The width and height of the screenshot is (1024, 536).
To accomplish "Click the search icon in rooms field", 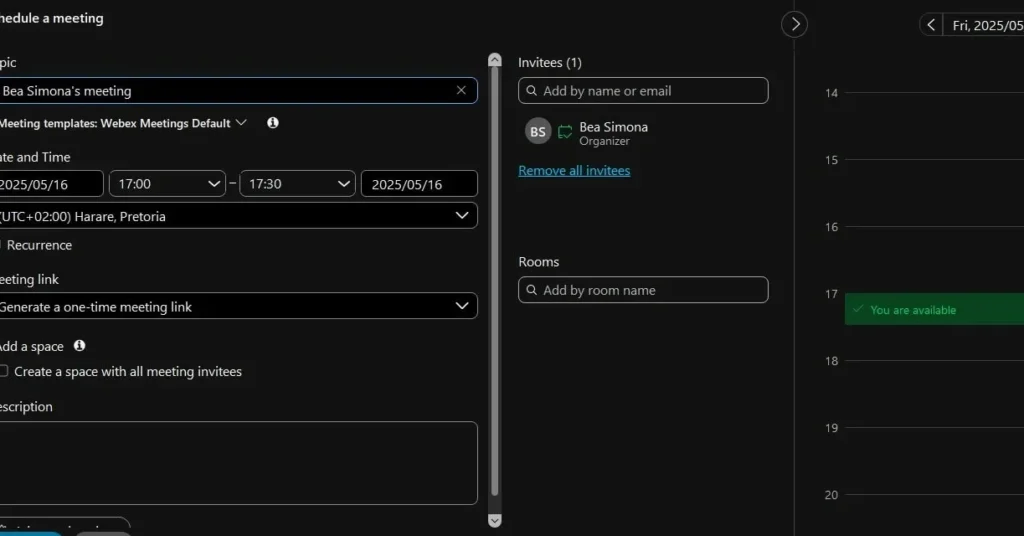I will coord(532,290).
